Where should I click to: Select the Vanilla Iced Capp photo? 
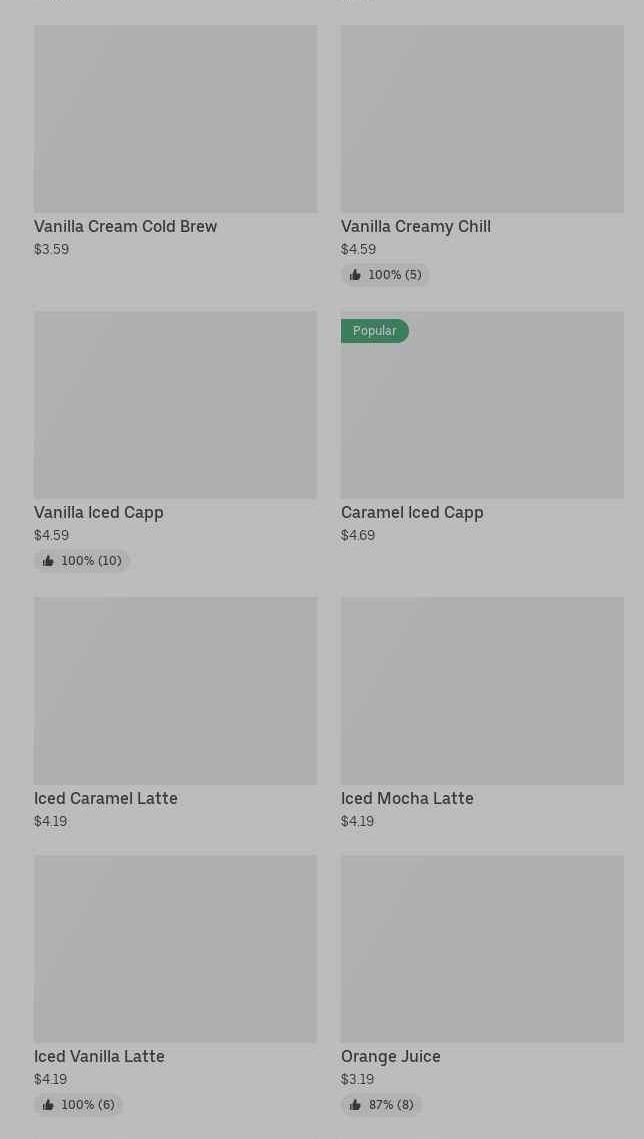[175, 405]
